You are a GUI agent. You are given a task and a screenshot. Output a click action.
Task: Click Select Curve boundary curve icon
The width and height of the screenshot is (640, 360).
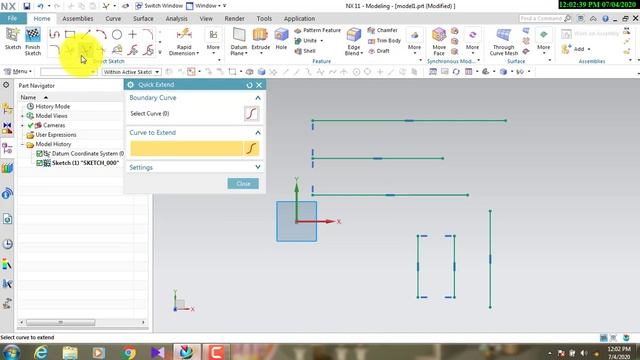pos(251,113)
